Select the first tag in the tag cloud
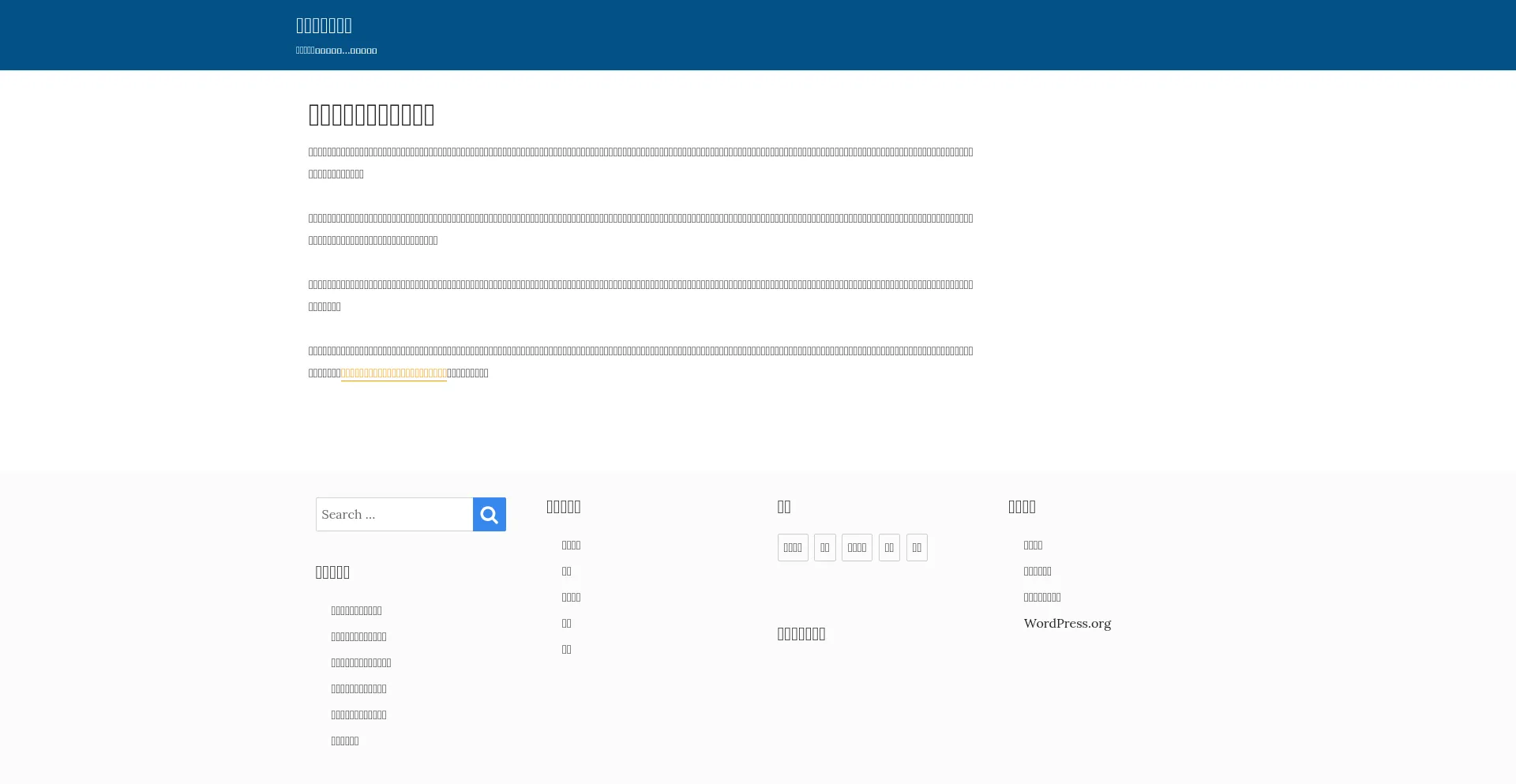Viewport: 1516px width, 784px height. tap(792, 547)
